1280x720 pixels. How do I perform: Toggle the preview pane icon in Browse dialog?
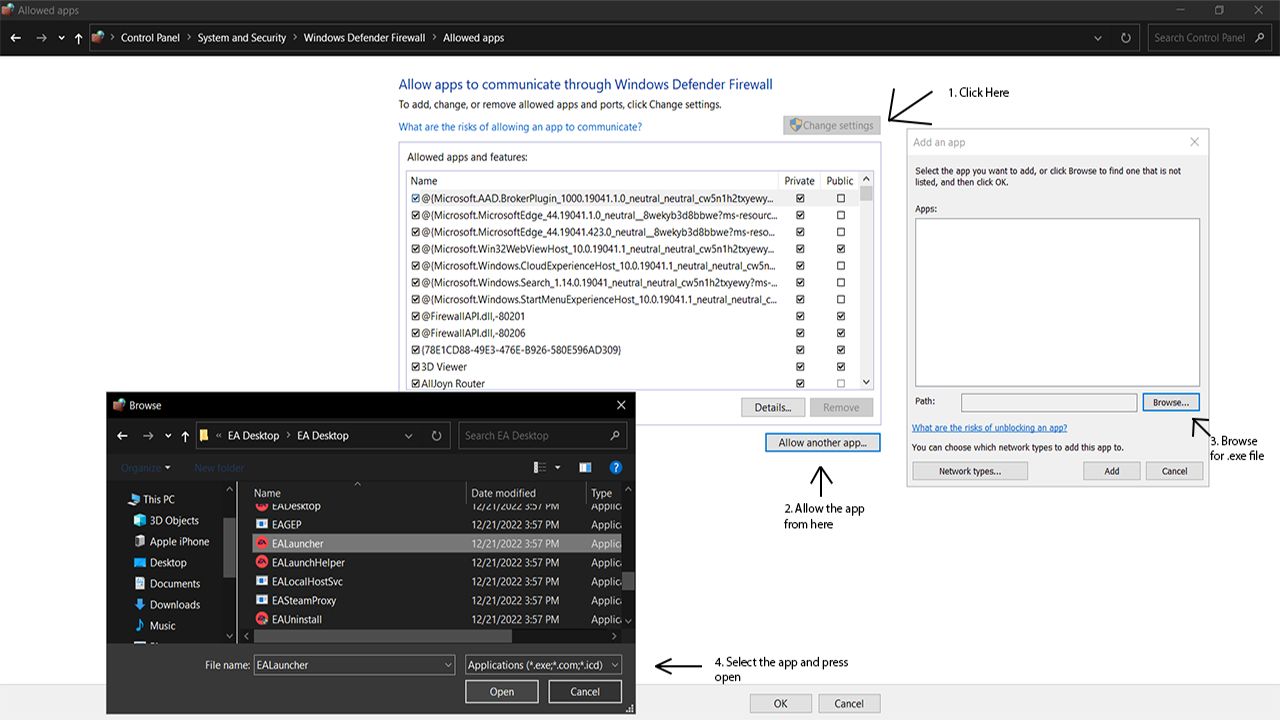click(x=585, y=467)
